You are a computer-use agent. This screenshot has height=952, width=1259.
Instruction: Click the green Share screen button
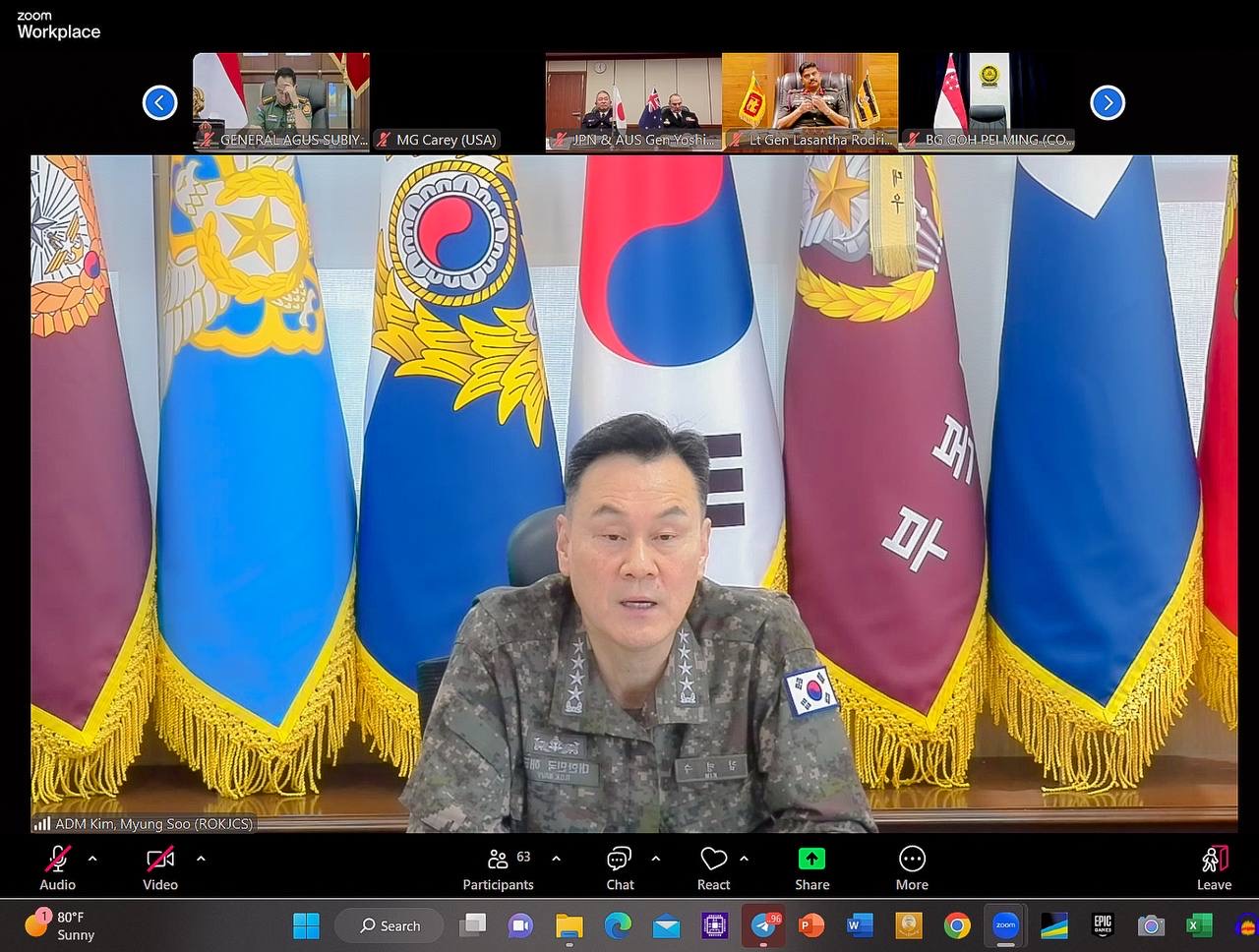pyautogui.click(x=811, y=866)
